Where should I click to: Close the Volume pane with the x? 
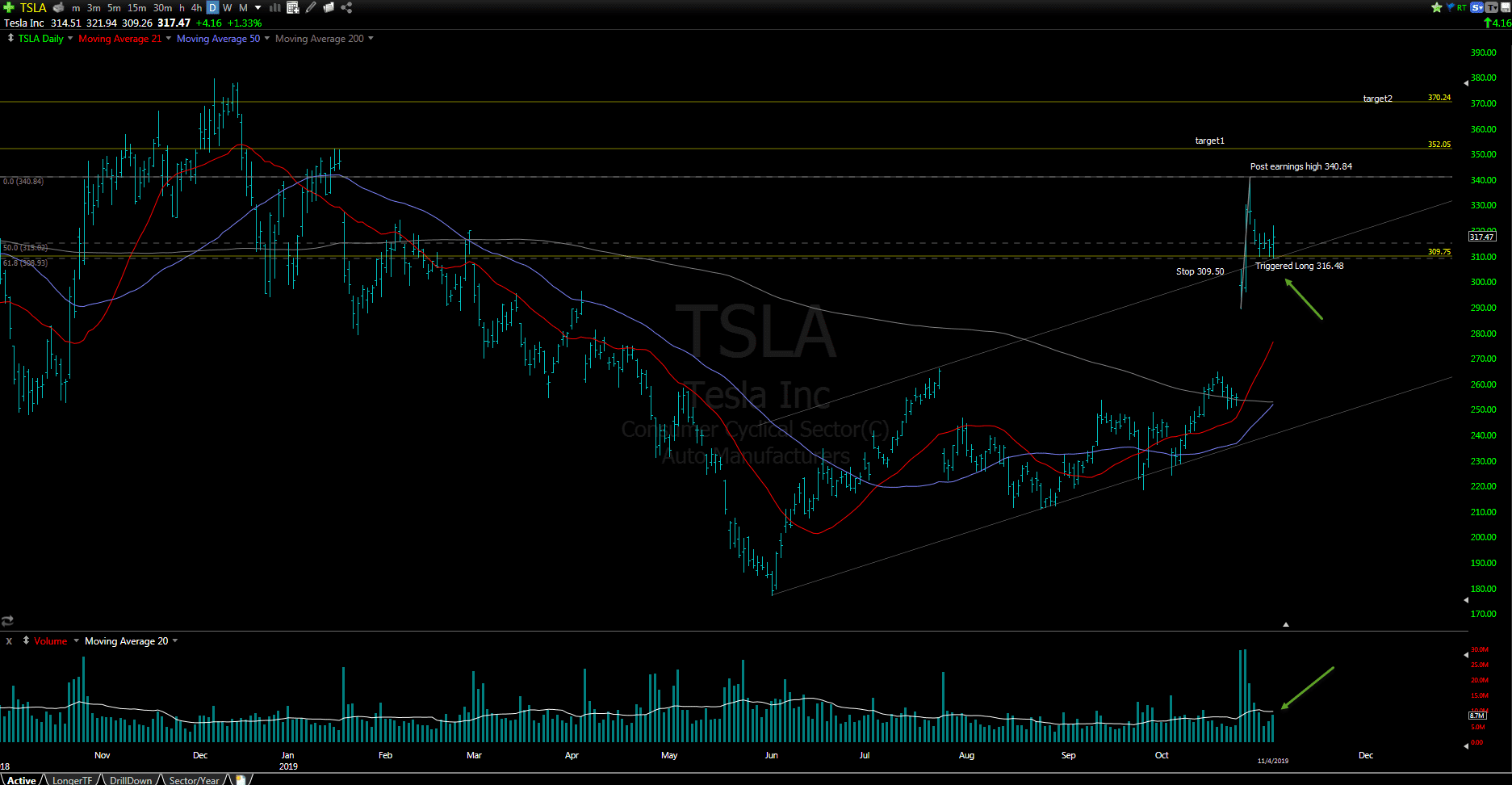pos(9,641)
